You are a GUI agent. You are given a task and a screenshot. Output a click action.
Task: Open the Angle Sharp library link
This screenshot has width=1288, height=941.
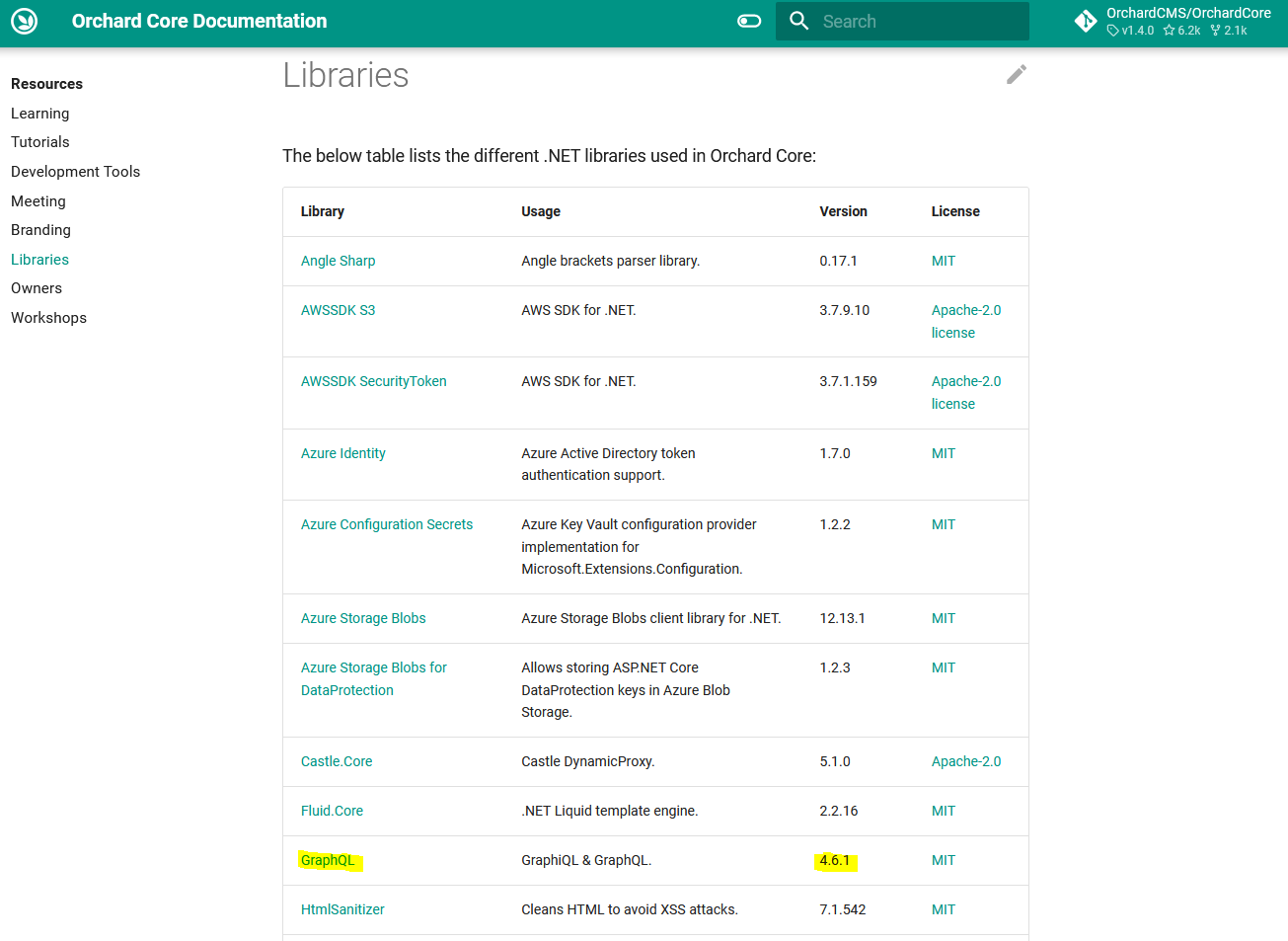coord(339,261)
